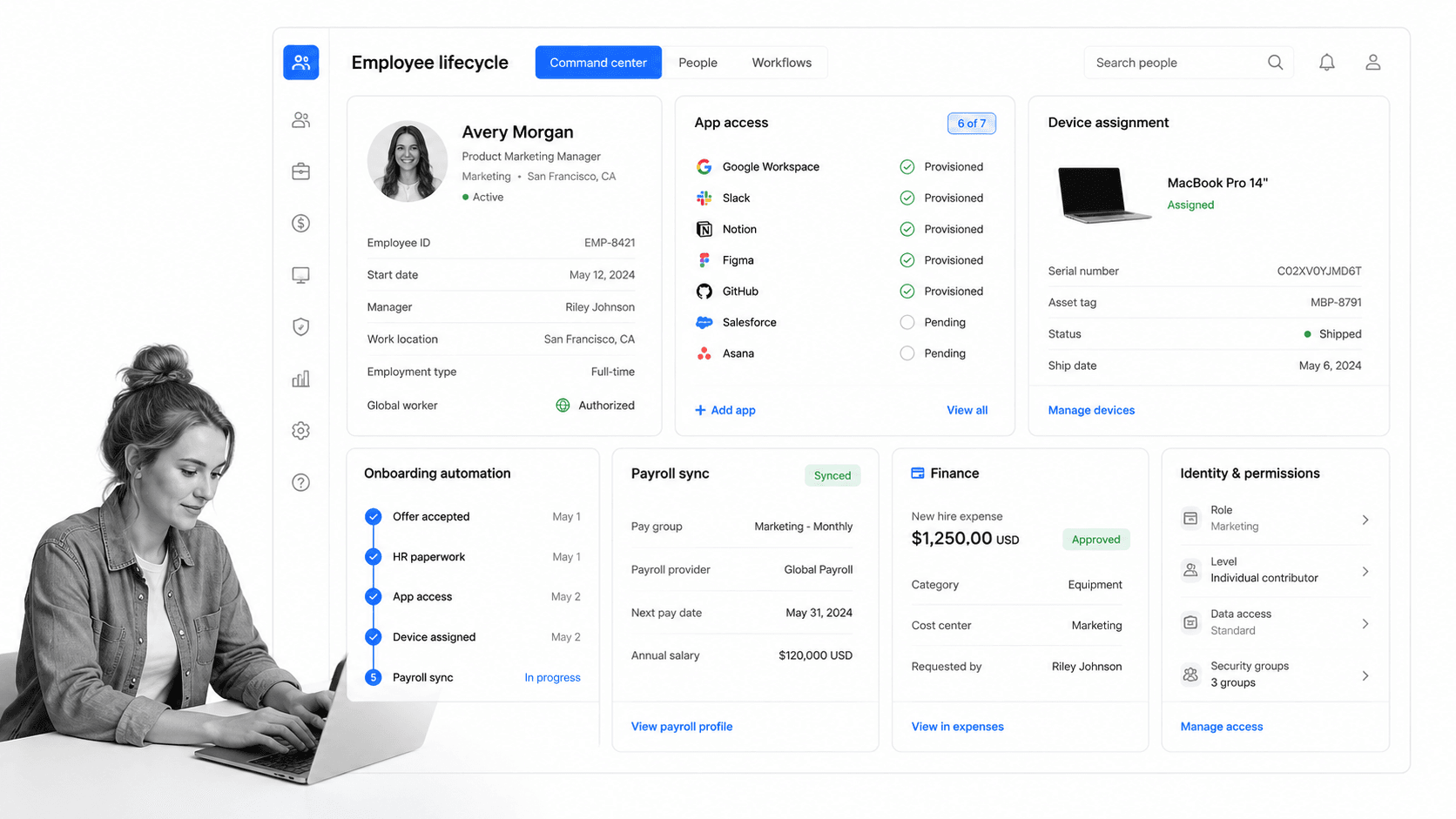Toggle the Salesforce Pending status circle
The image size is (1456, 819).
point(907,323)
